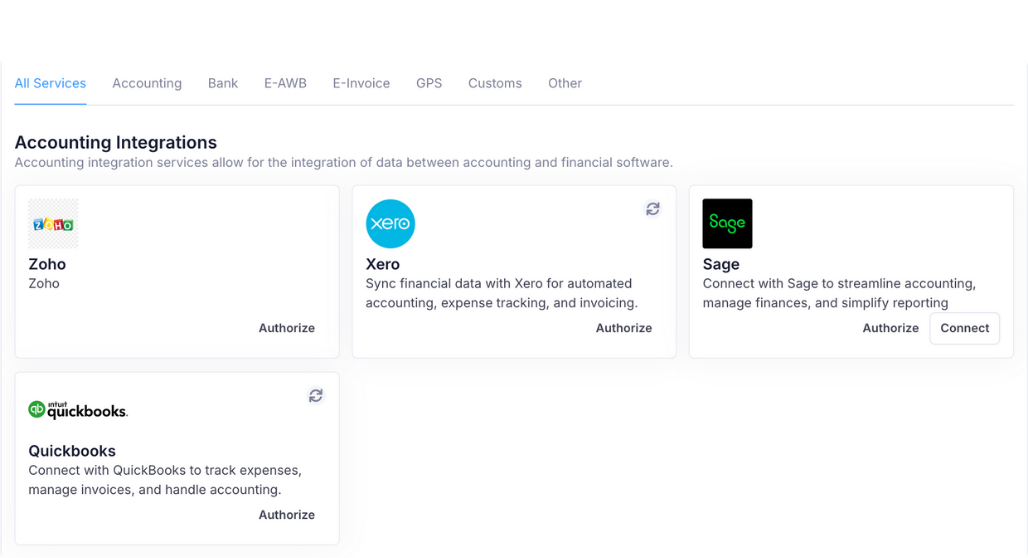Open the Other tab
The image size is (1028, 558).
[565, 83]
